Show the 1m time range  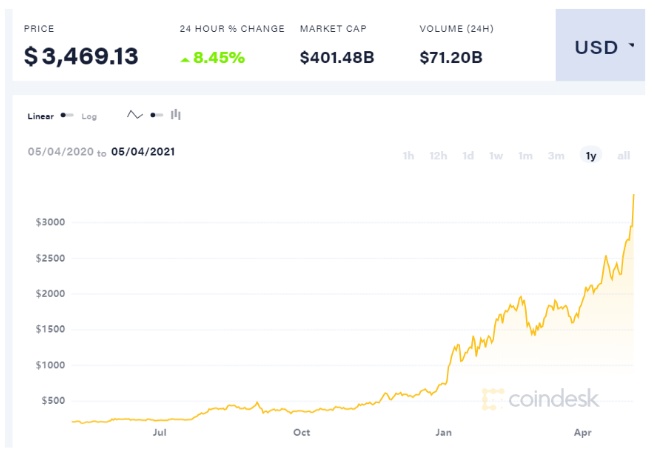click(x=526, y=156)
